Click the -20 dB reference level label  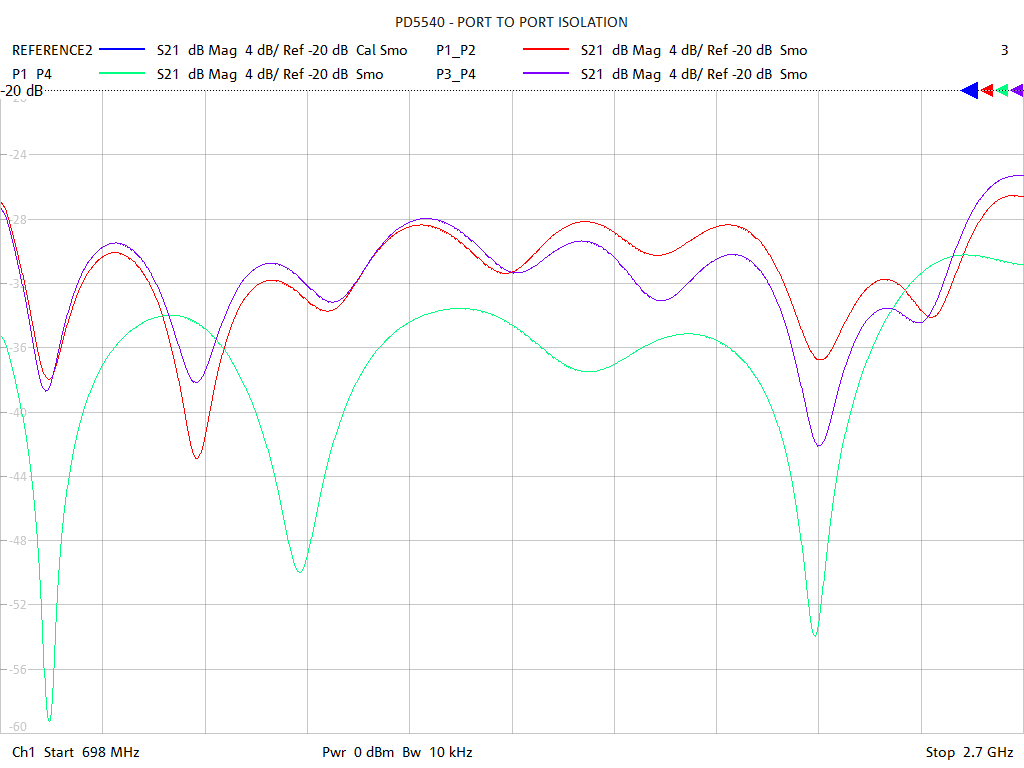coord(22,91)
